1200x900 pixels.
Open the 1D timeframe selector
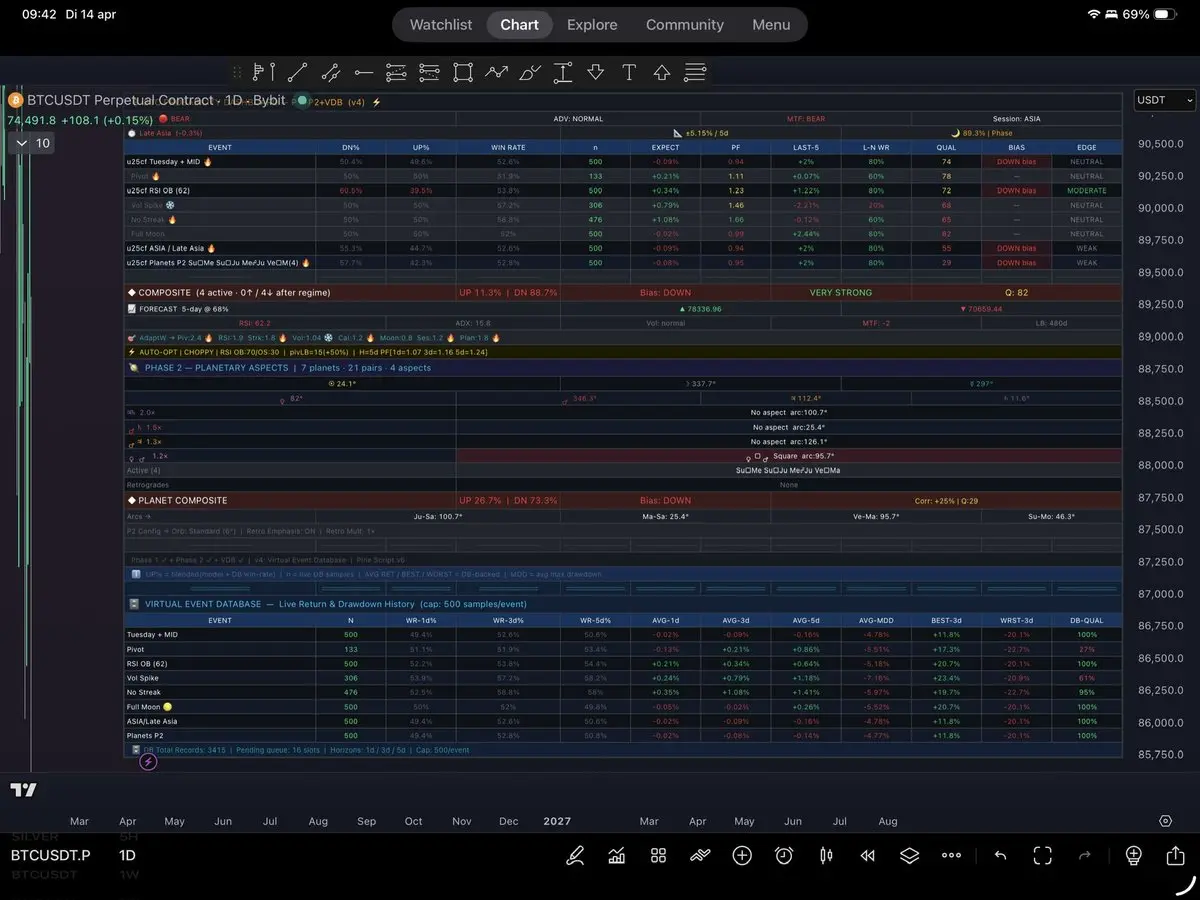[x=127, y=855]
